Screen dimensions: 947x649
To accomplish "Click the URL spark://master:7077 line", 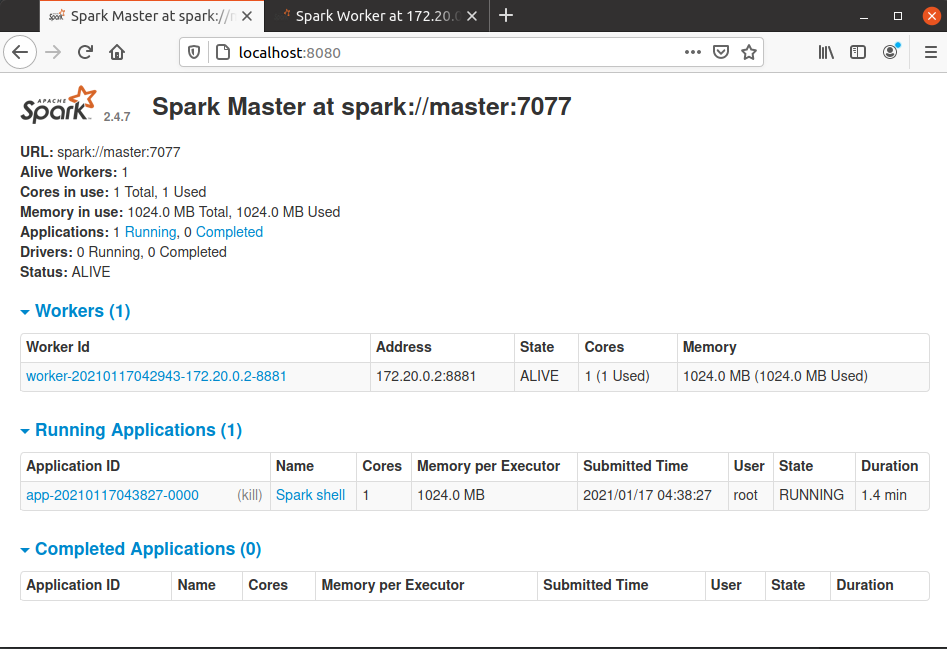I will click(100, 152).
